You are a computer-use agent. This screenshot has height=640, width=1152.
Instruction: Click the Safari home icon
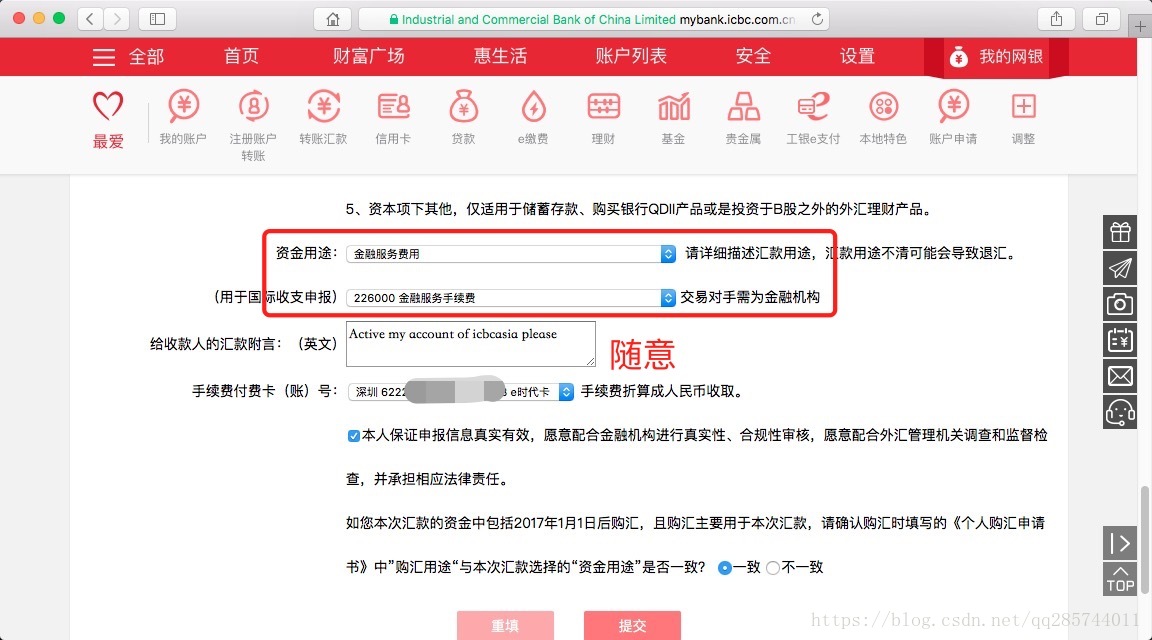click(333, 19)
